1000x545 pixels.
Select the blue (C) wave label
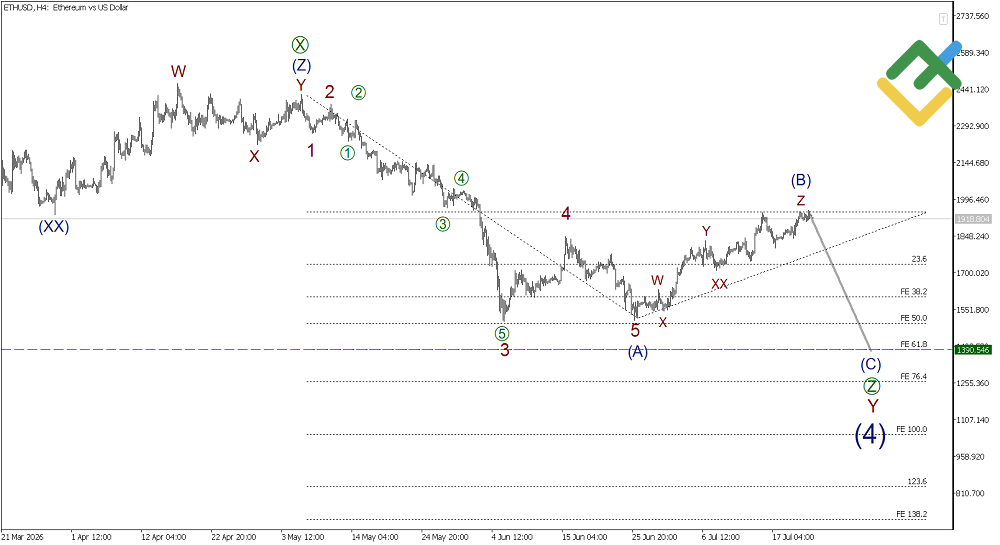pyautogui.click(x=871, y=364)
